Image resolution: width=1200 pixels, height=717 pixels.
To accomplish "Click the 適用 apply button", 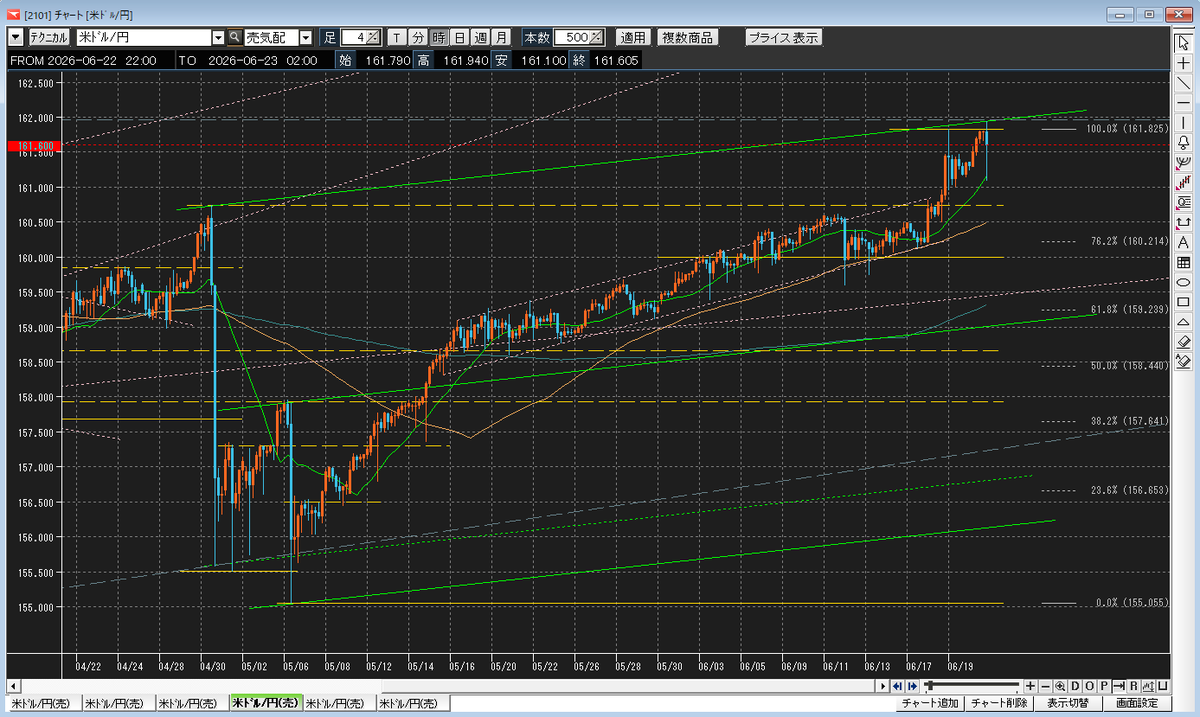I will [x=632, y=37].
